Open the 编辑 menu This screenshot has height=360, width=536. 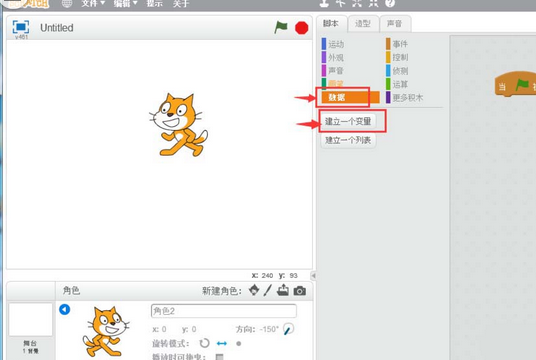click(x=125, y=3)
